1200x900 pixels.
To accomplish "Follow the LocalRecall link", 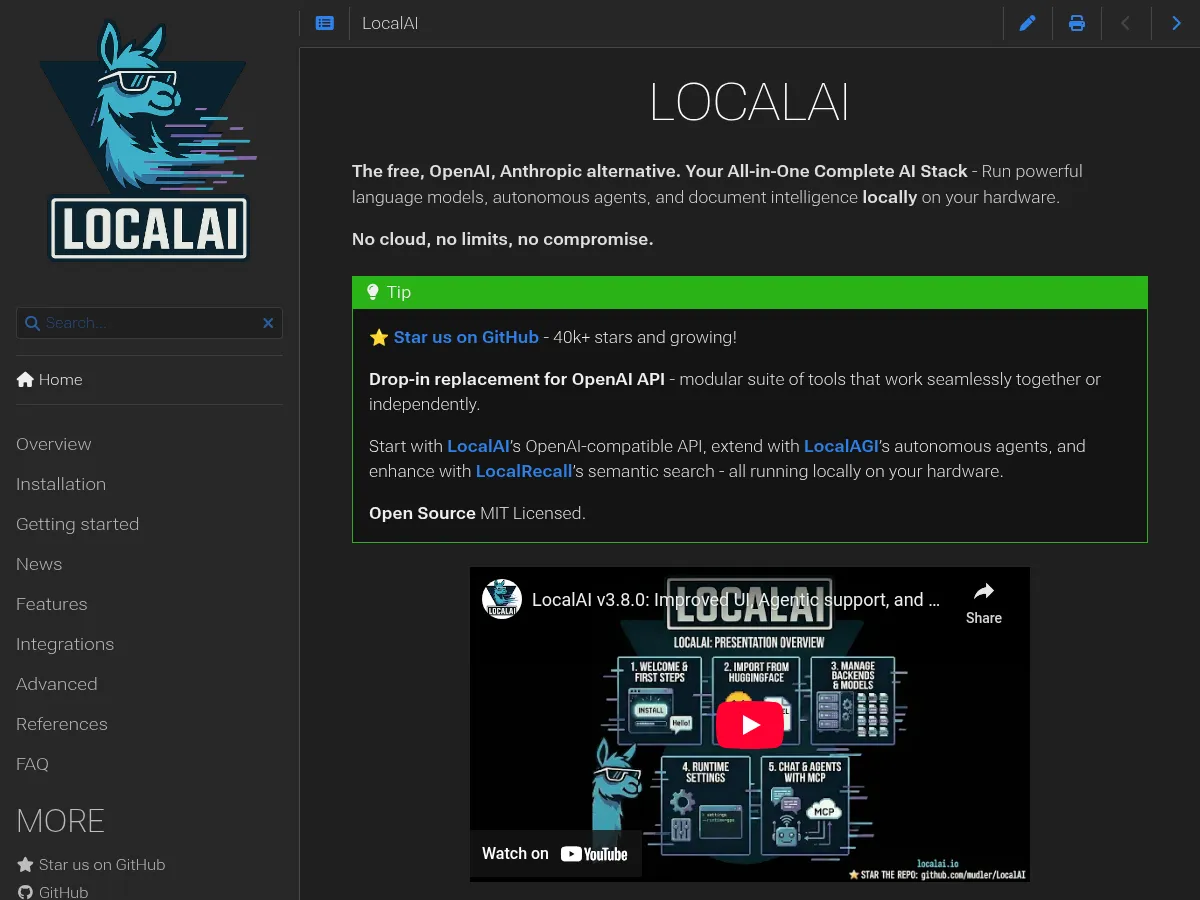I will point(524,471).
